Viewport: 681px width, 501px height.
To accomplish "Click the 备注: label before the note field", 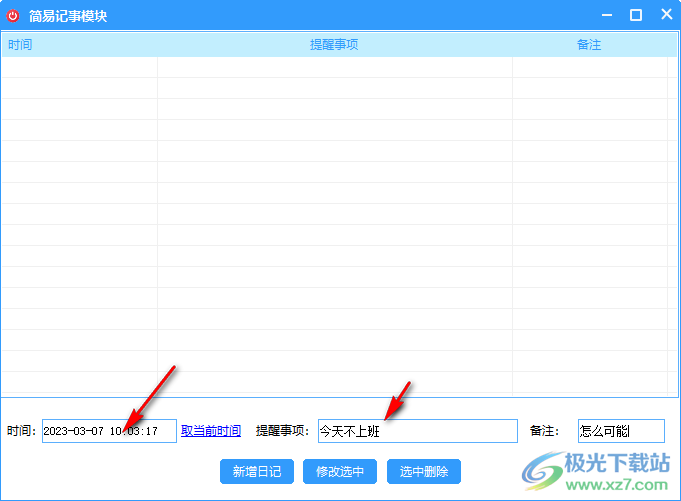I will [x=544, y=431].
